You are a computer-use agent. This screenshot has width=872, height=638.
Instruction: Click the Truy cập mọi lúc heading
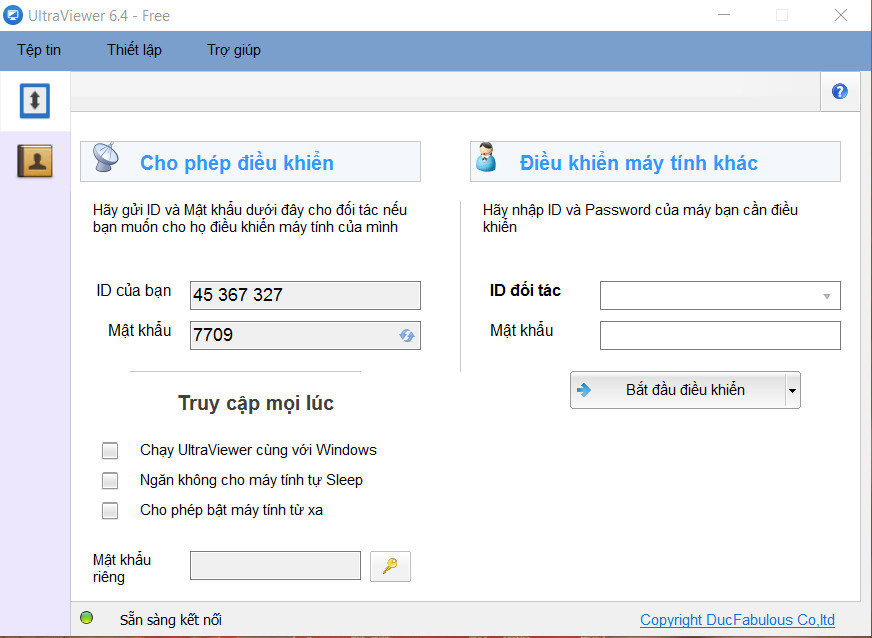pyautogui.click(x=256, y=403)
